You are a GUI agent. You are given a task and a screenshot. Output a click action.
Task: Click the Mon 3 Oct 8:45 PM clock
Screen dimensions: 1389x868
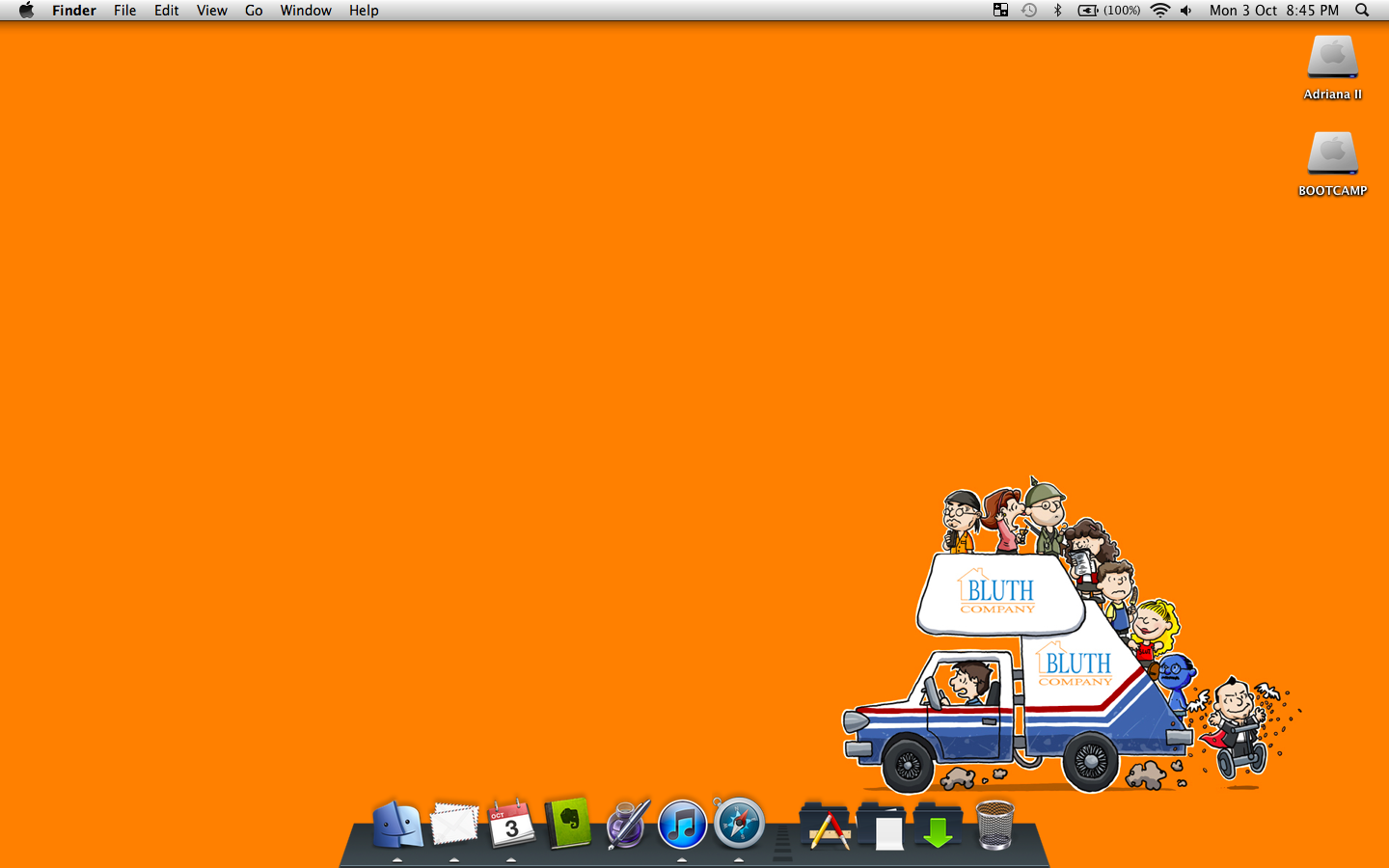coord(1274,11)
